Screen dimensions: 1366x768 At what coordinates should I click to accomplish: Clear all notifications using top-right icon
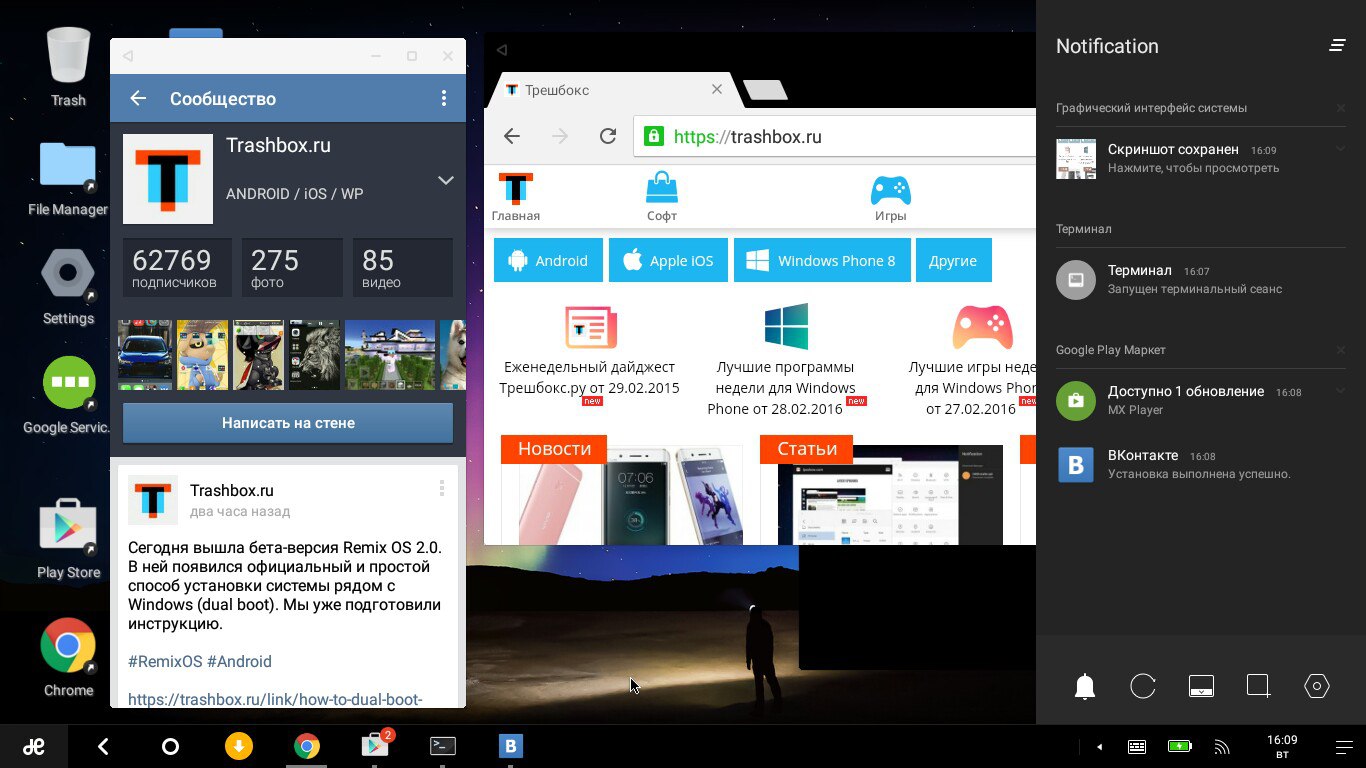(x=1337, y=46)
